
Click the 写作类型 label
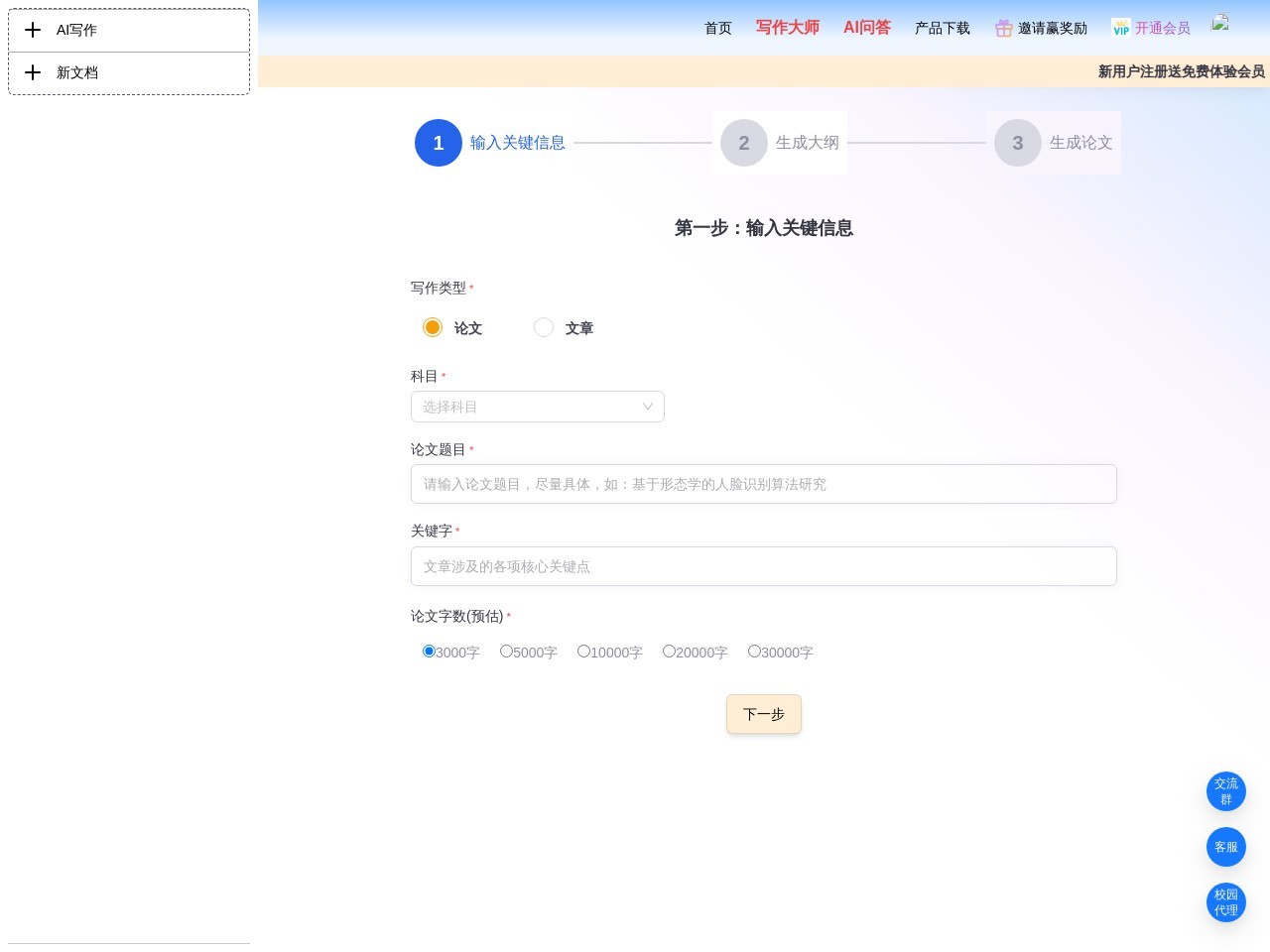(439, 288)
